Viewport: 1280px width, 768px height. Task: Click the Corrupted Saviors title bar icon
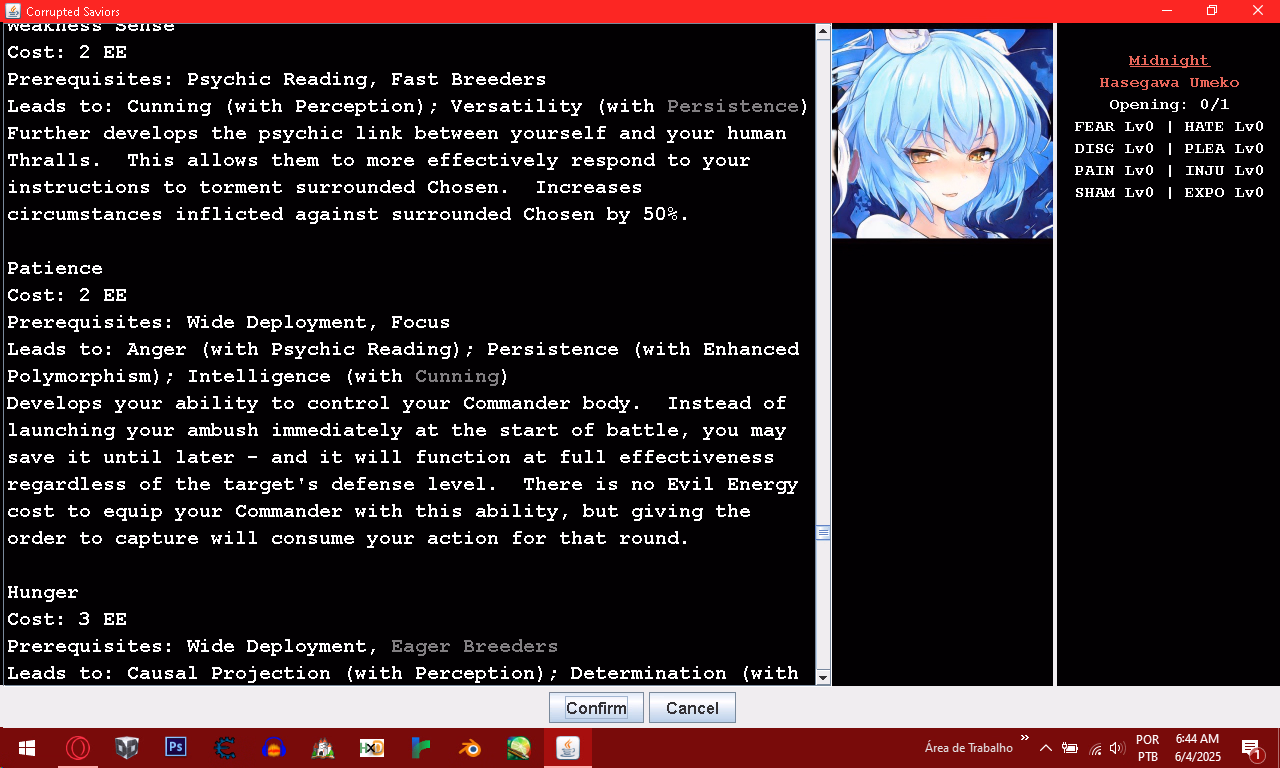pos(13,11)
